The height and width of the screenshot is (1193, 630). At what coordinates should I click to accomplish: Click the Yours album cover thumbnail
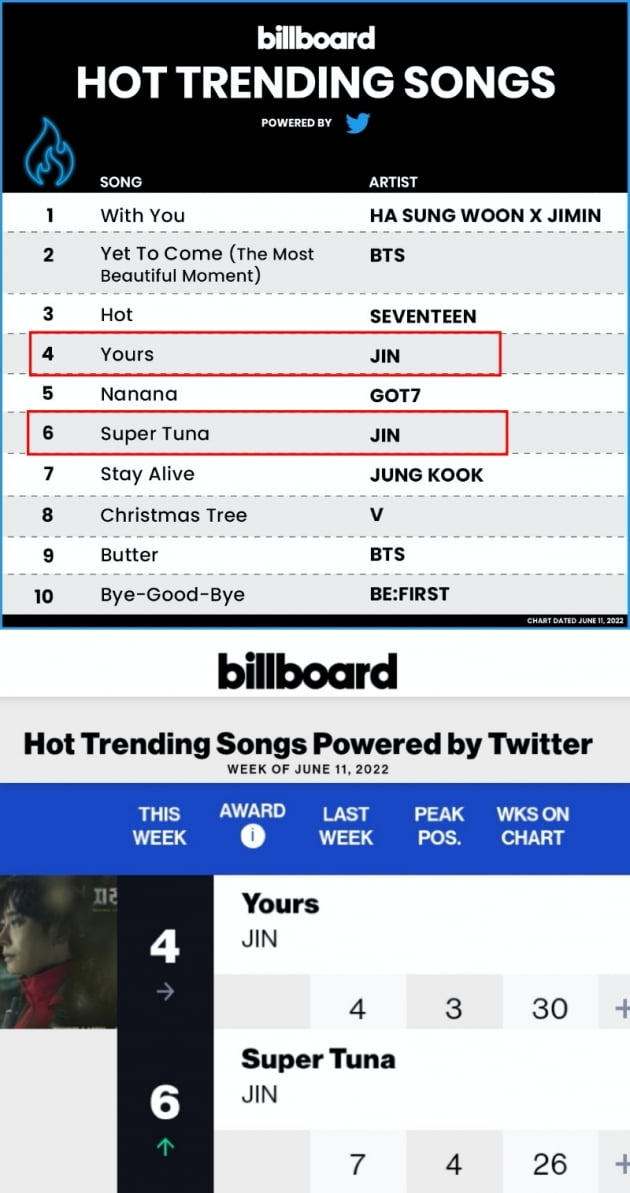59,952
